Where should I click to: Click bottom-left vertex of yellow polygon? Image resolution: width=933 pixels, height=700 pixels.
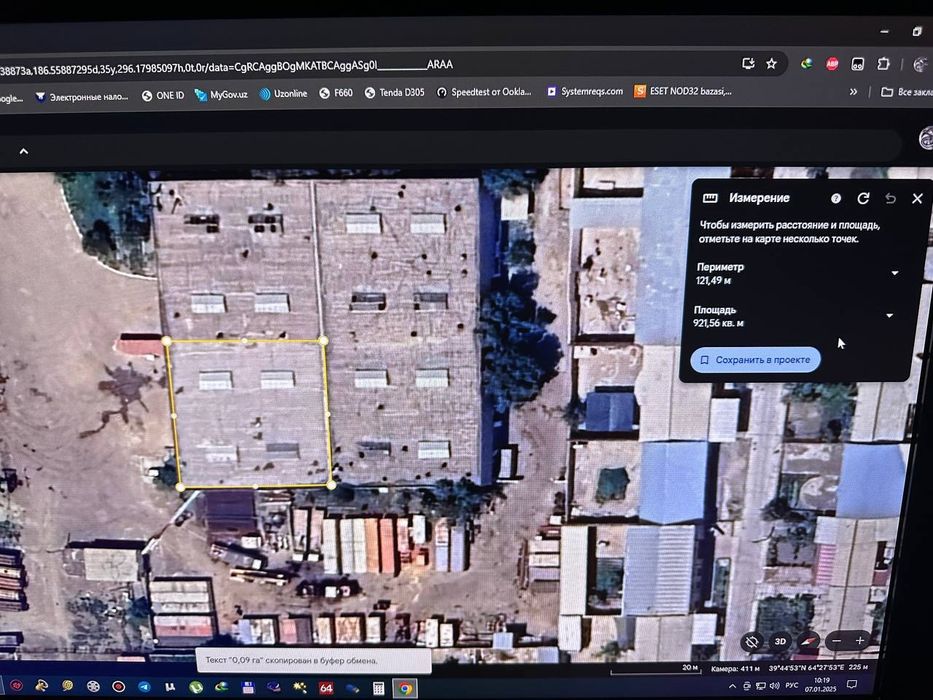[180, 487]
